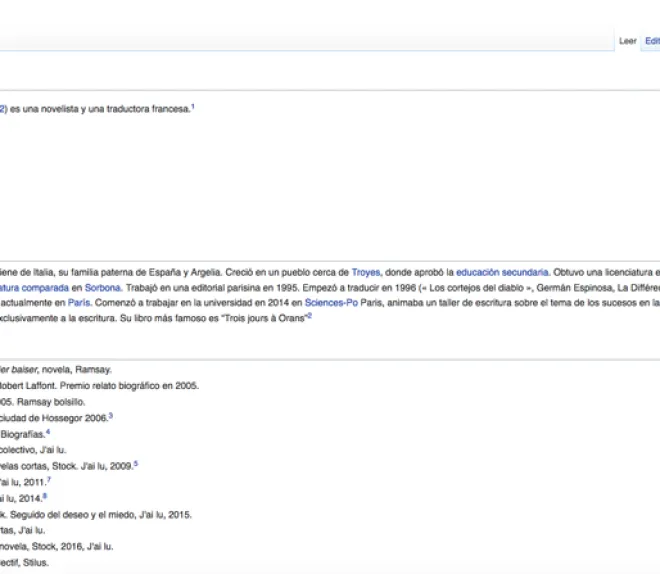The height and width of the screenshot is (574, 660).
Task: Open footnote 8 after 'lu, 2014'
Action: tap(45, 496)
